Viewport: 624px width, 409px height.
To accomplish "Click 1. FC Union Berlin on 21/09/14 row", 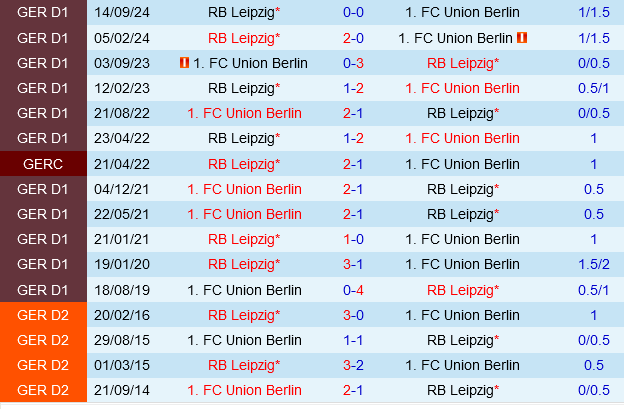I will click(x=244, y=390).
